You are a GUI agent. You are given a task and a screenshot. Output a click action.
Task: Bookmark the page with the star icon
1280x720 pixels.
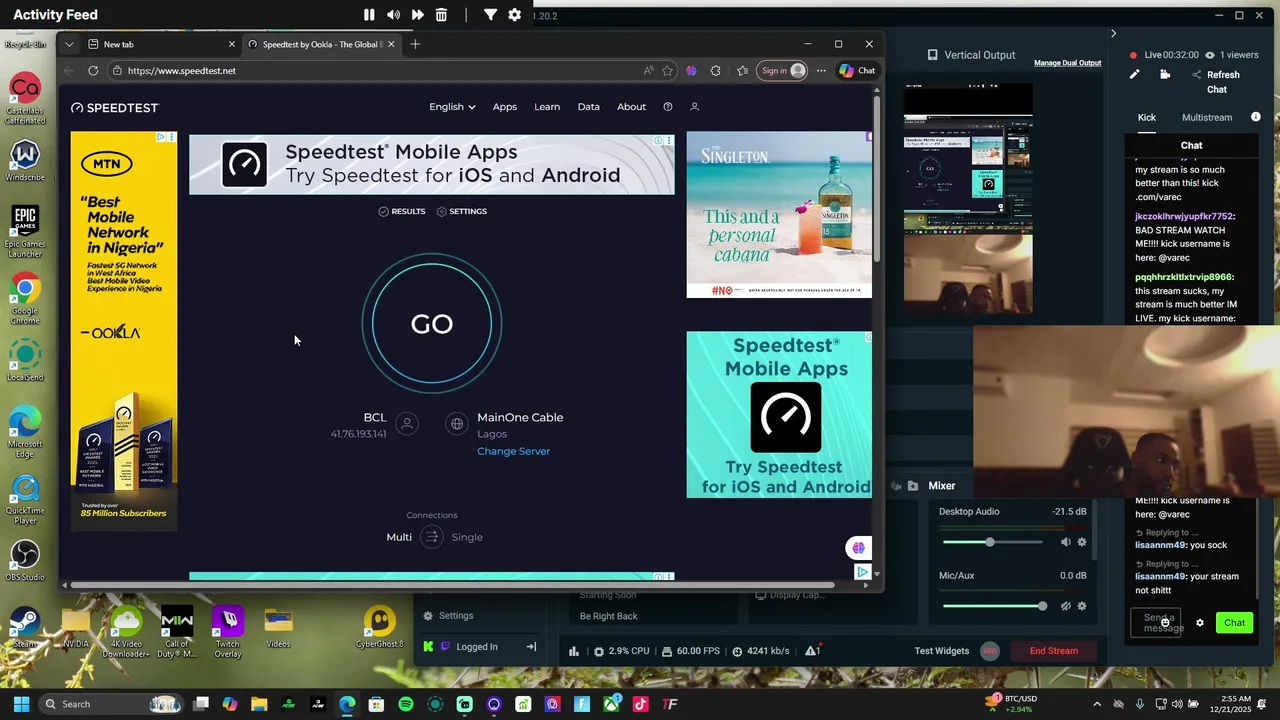(x=667, y=71)
